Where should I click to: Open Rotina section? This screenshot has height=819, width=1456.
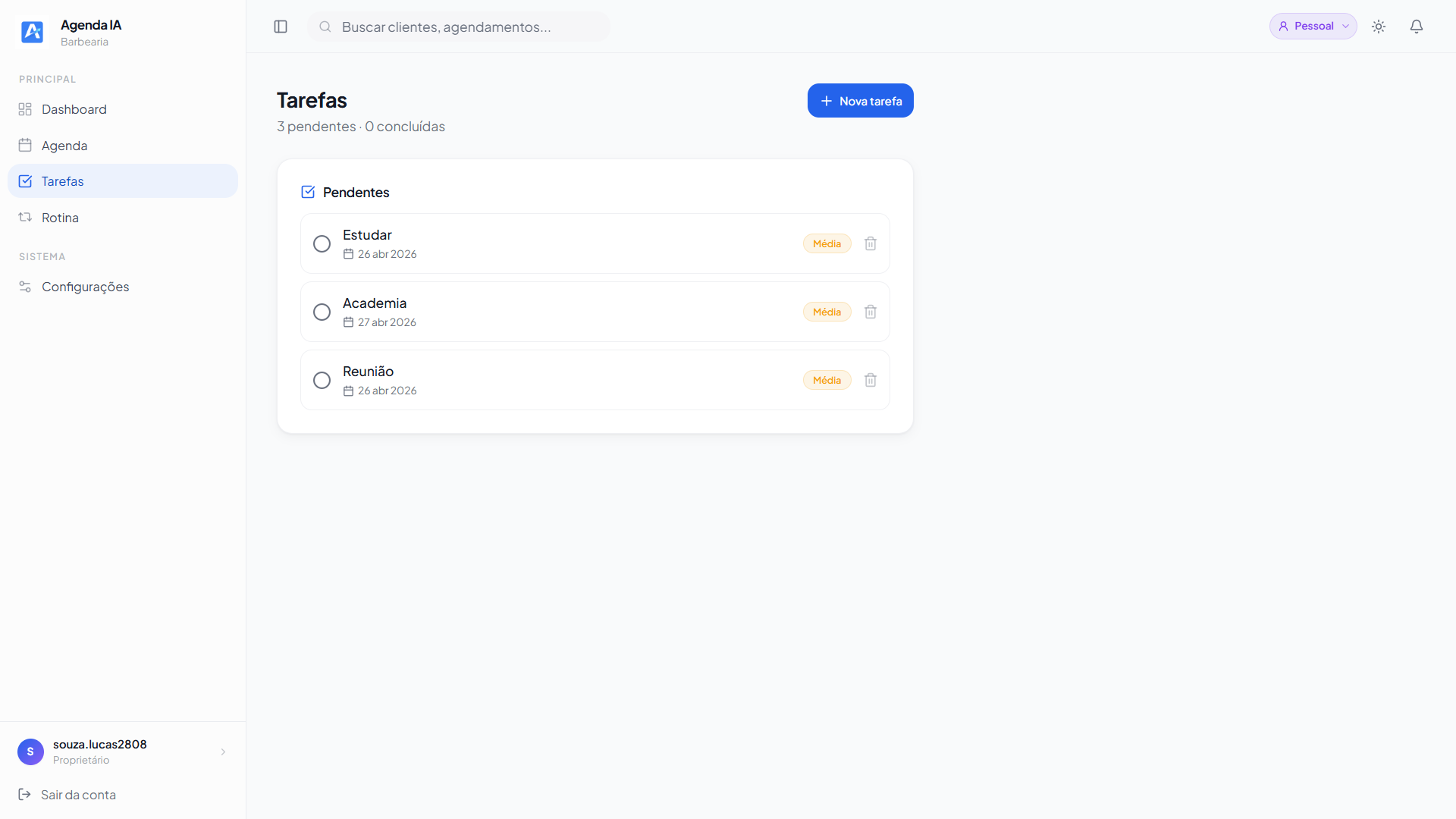point(123,218)
